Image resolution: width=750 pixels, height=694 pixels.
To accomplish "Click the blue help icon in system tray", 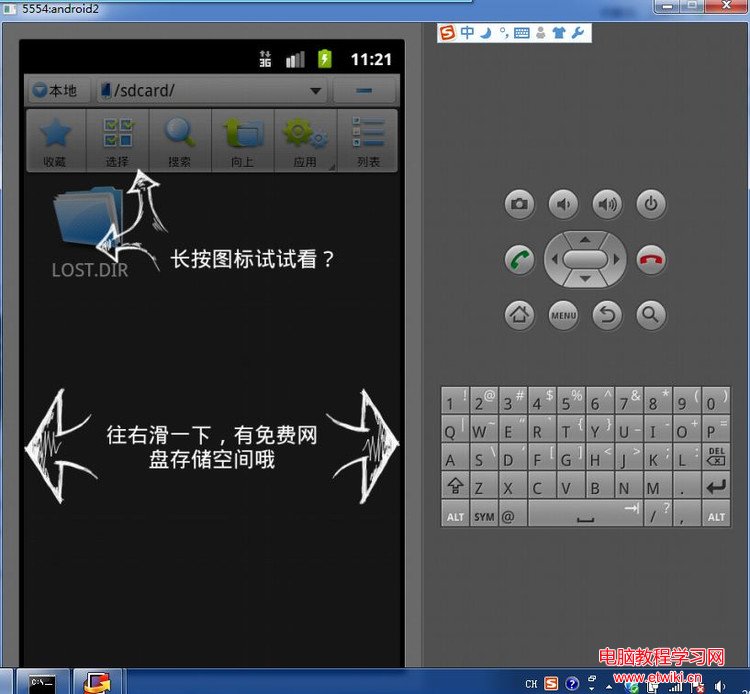I will tap(572, 683).
